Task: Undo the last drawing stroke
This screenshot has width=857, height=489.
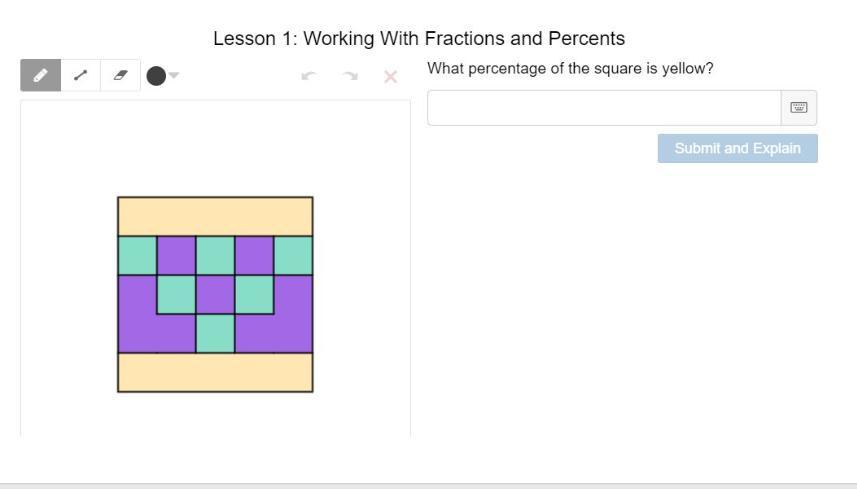Action: coord(309,76)
